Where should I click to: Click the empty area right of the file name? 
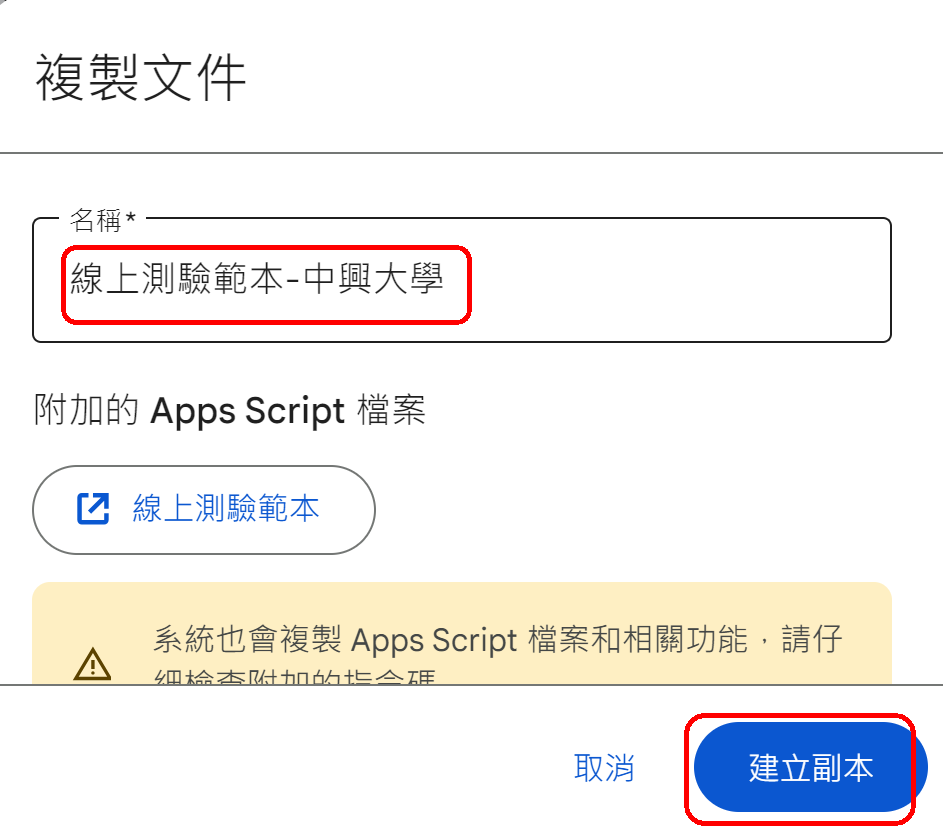680,280
